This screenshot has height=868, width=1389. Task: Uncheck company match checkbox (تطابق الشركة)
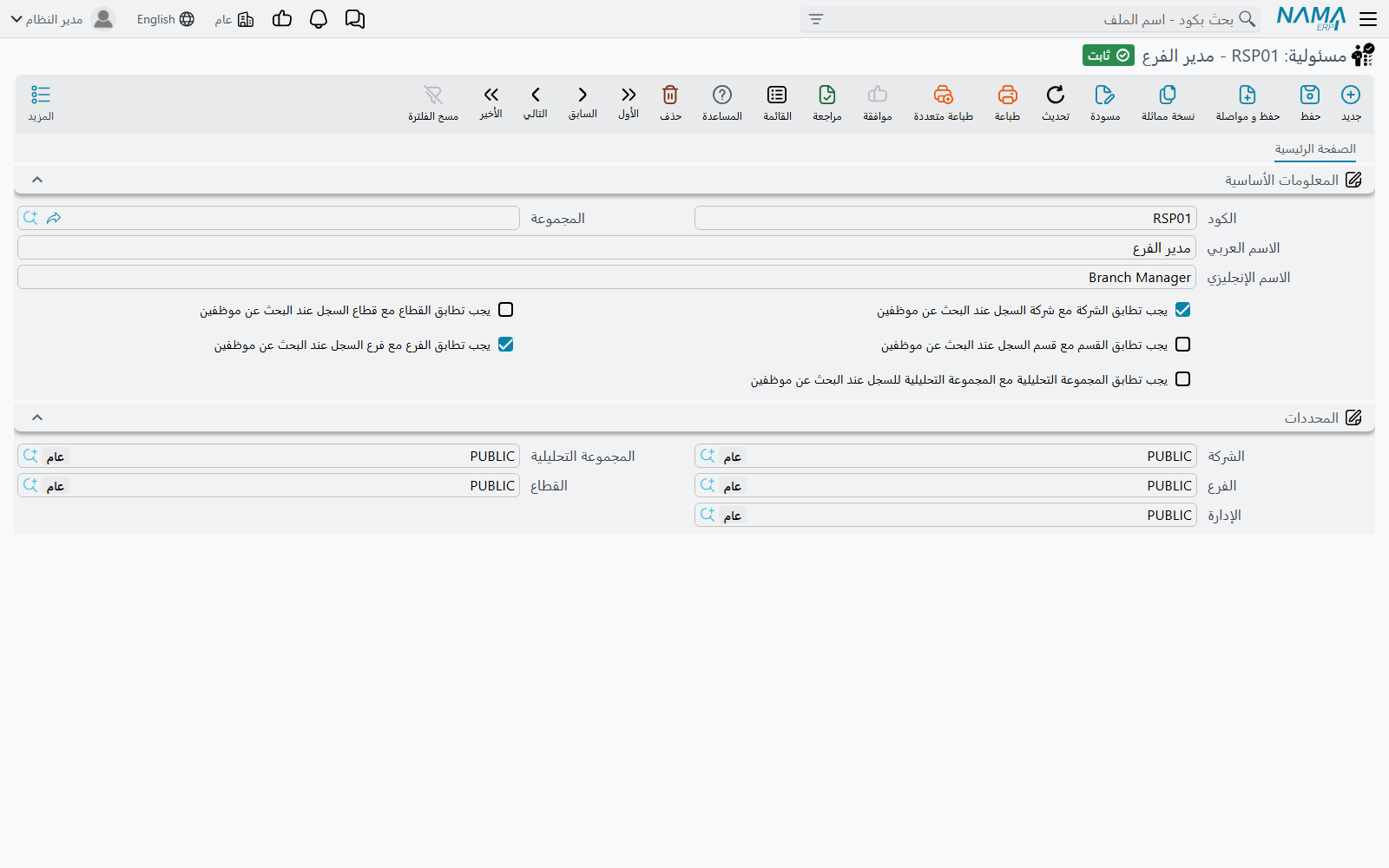(x=1182, y=310)
